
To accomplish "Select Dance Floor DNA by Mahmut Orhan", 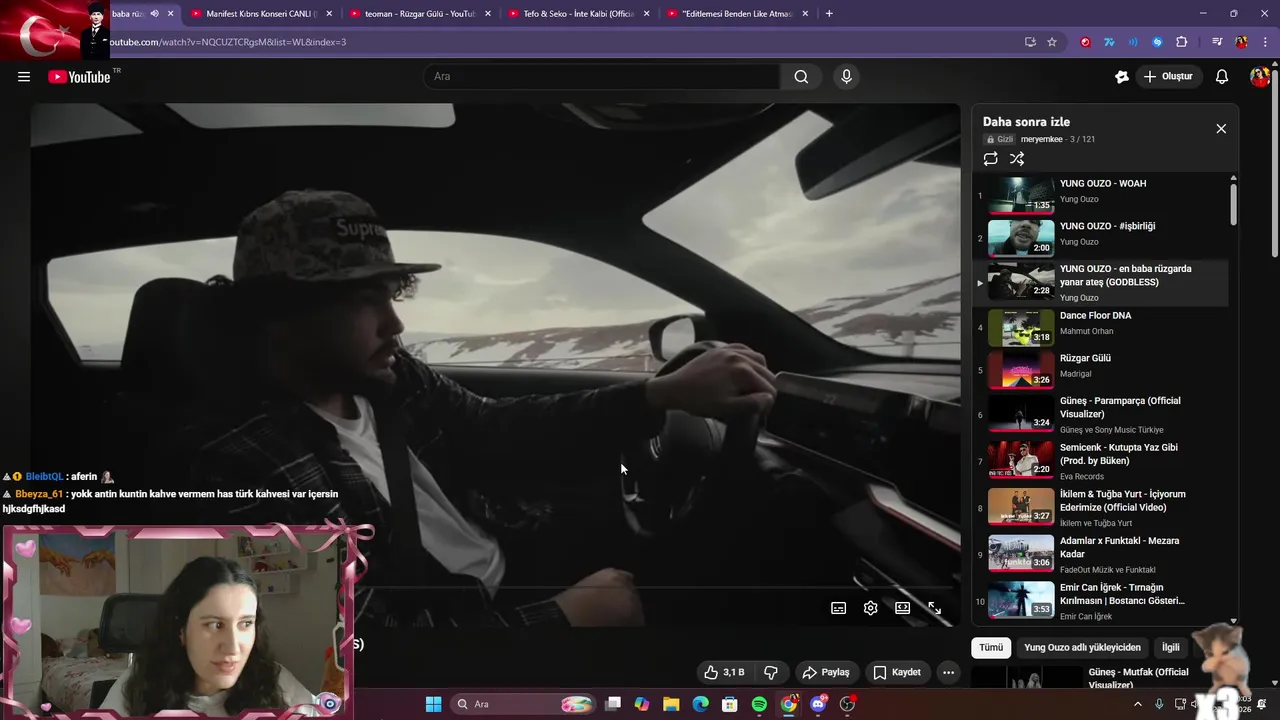I will [1100, 327].
